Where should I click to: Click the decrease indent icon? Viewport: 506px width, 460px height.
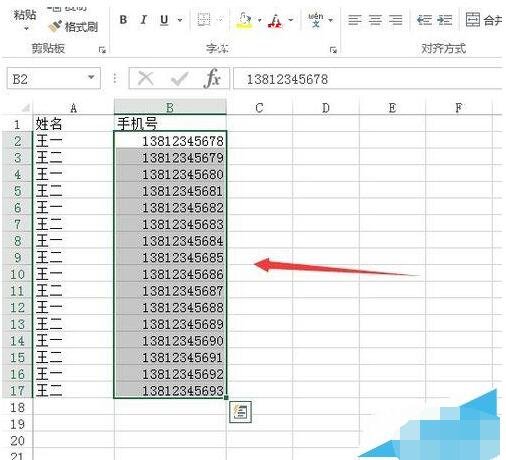point(424,20)
